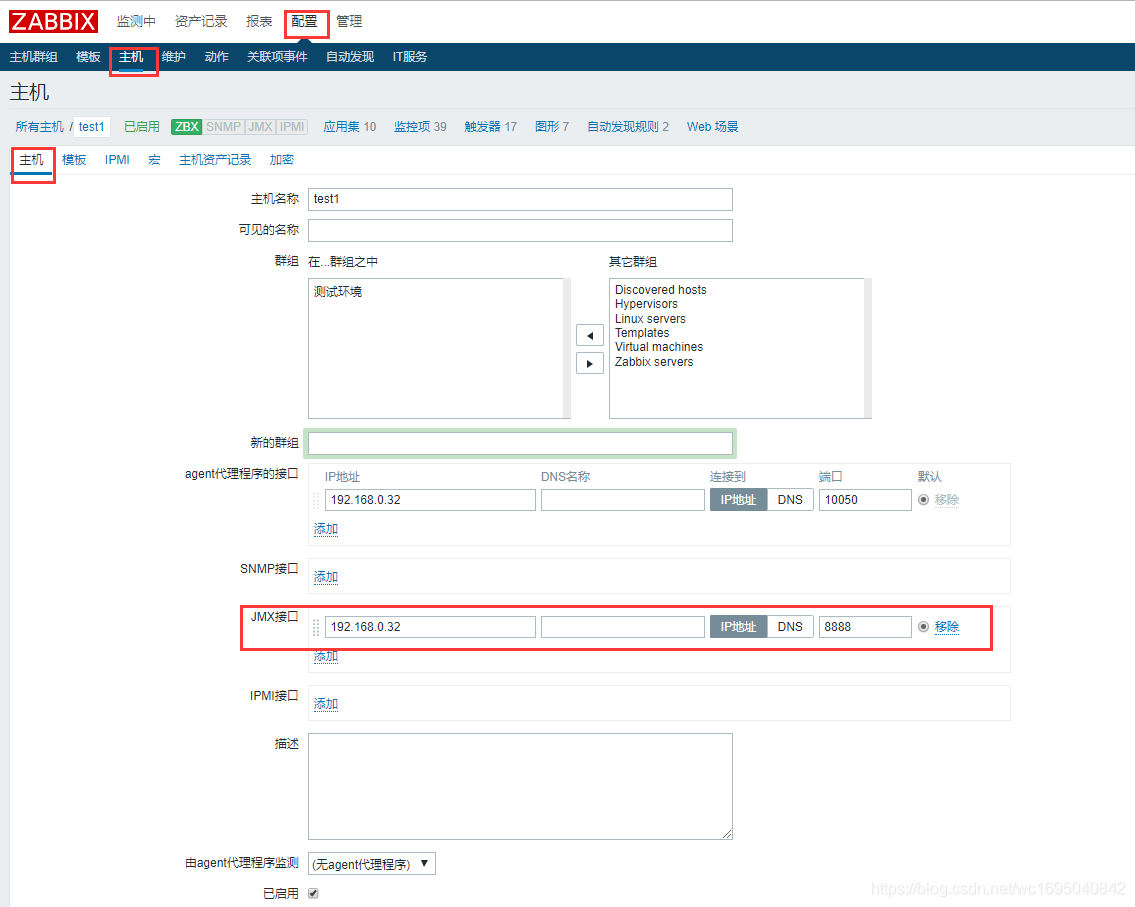
Task: Click the SNMP availability badge
Action: 224,127
